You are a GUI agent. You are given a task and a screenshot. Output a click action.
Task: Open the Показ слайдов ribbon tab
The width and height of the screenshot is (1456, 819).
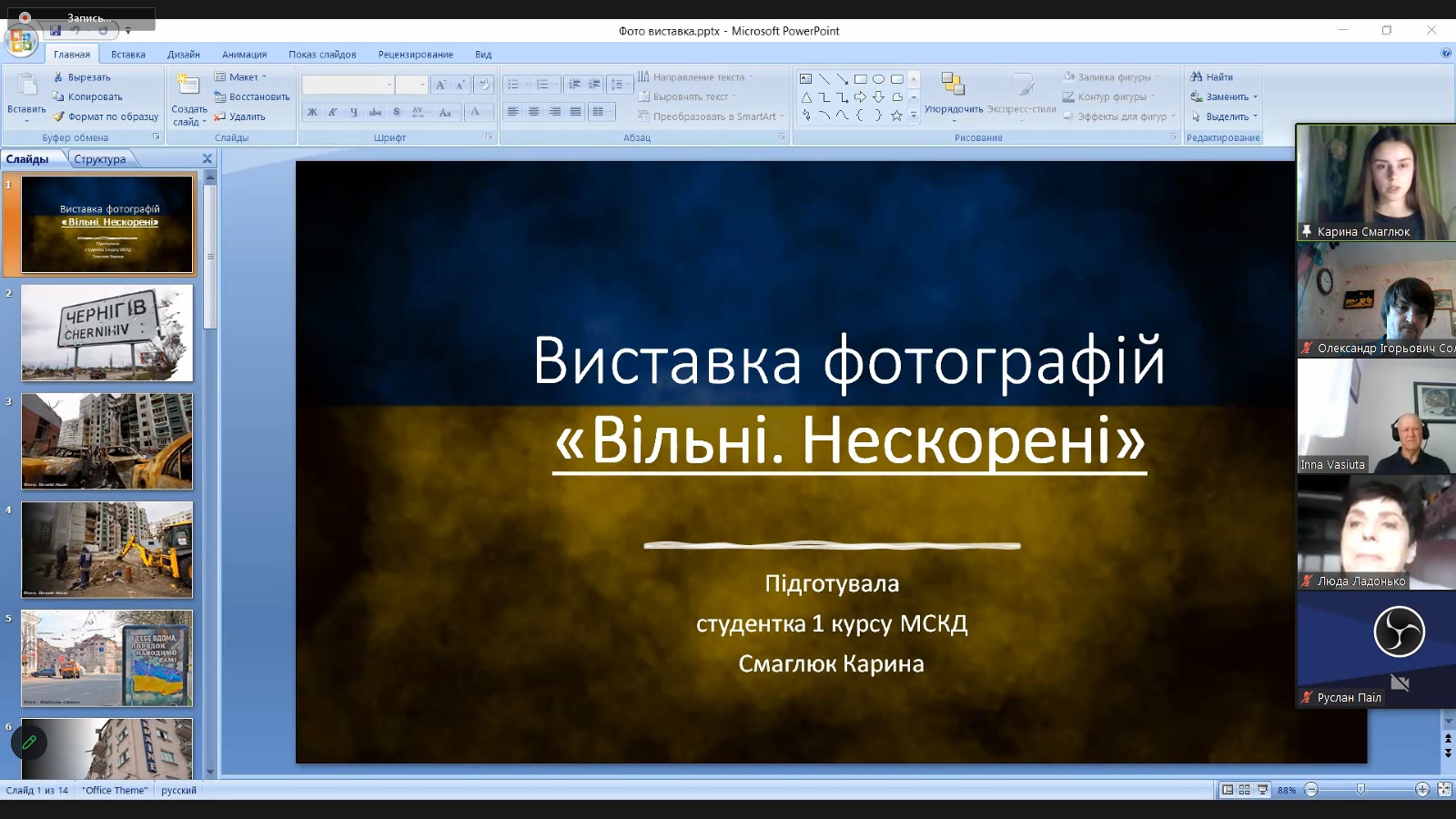click(322, 55)
